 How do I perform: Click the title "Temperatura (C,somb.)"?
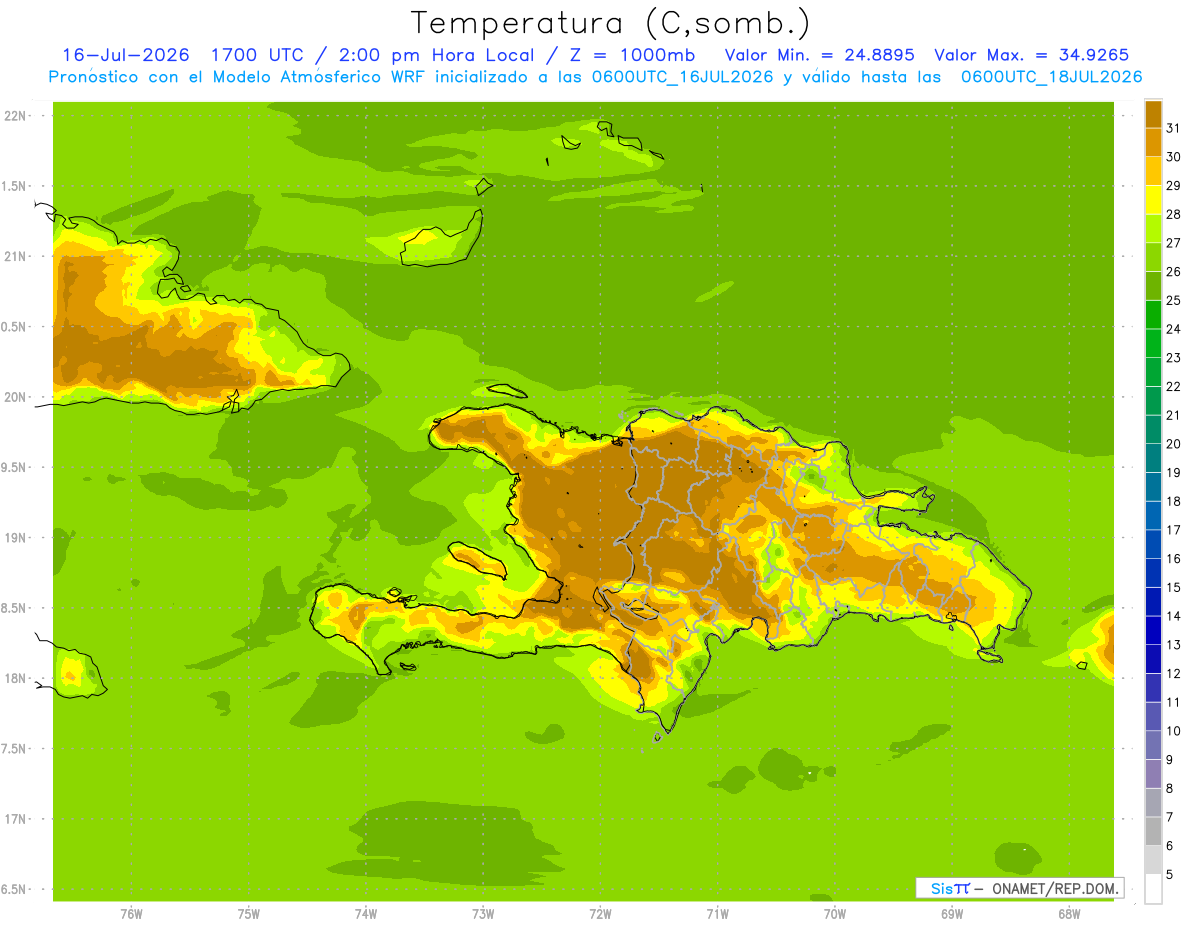(610, 23)
